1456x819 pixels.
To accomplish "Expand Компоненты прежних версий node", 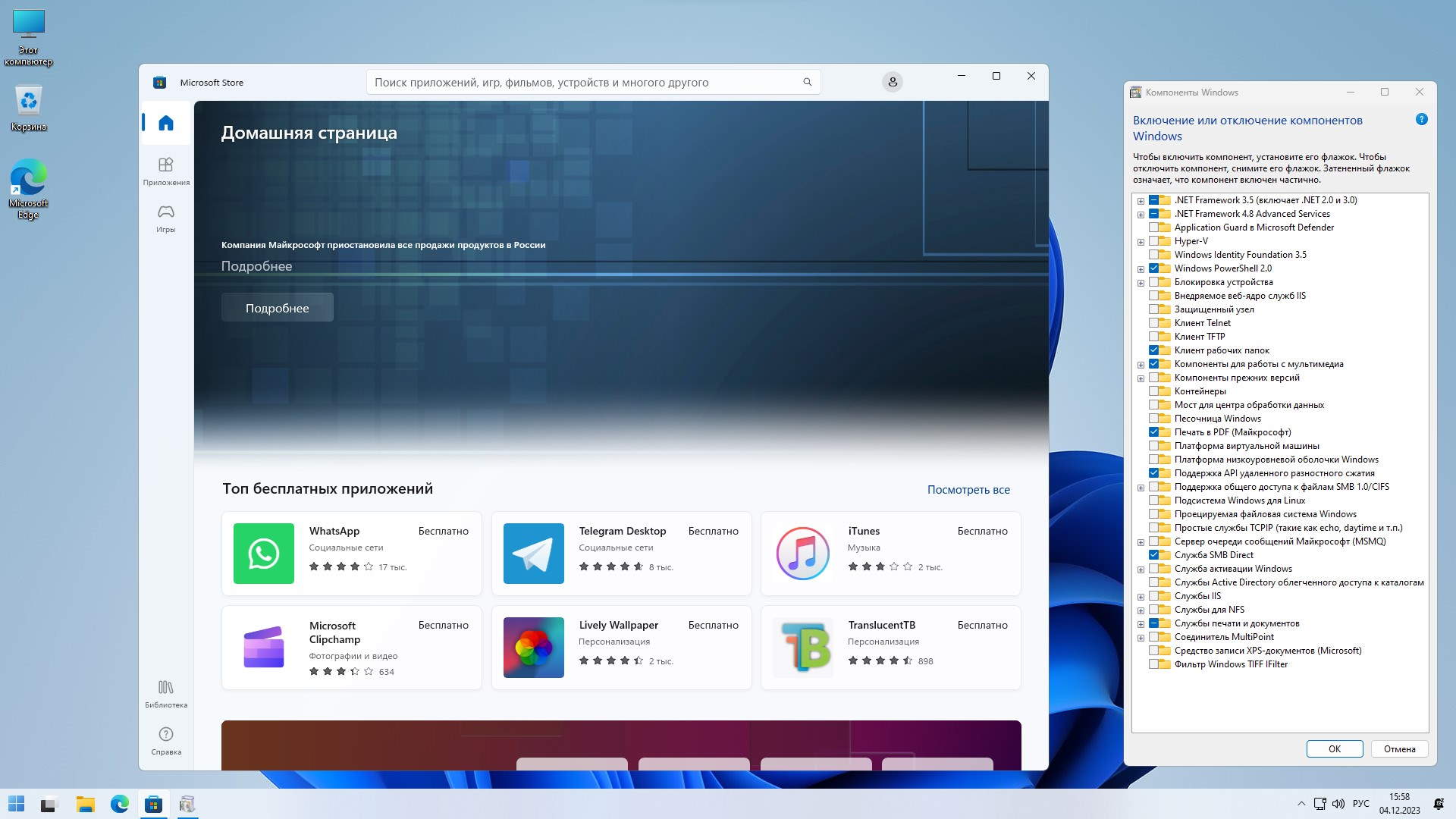I will [1141, 378].
